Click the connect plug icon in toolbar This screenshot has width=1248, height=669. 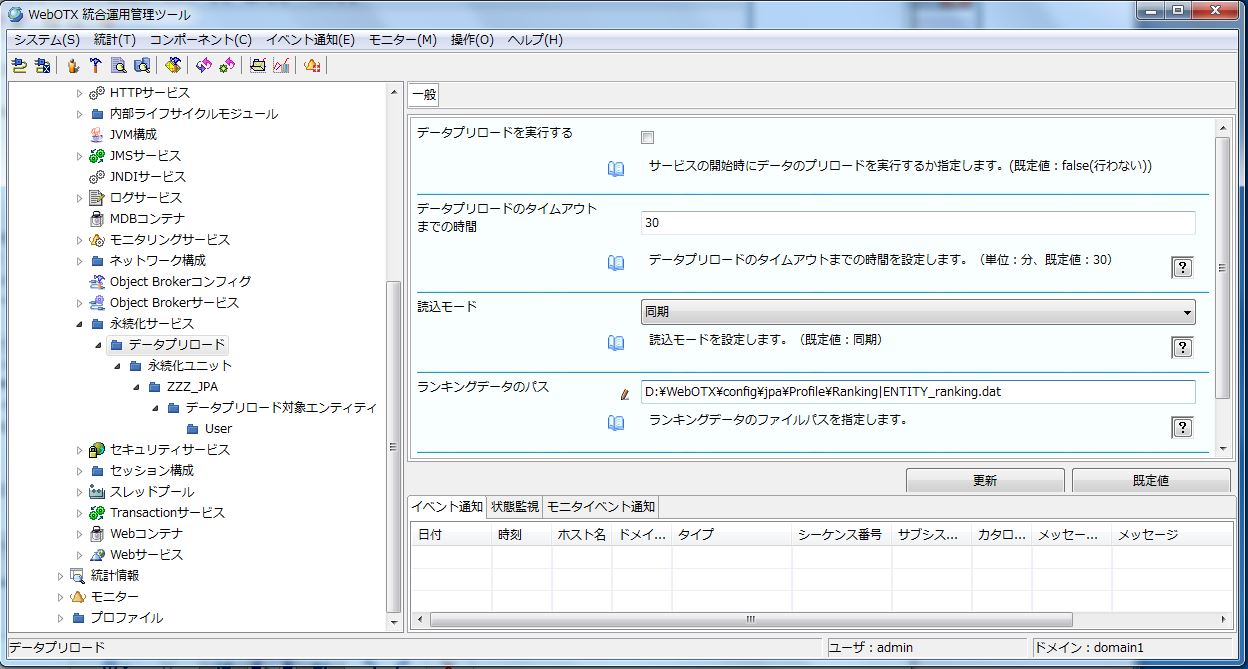(x=19, y=66)
